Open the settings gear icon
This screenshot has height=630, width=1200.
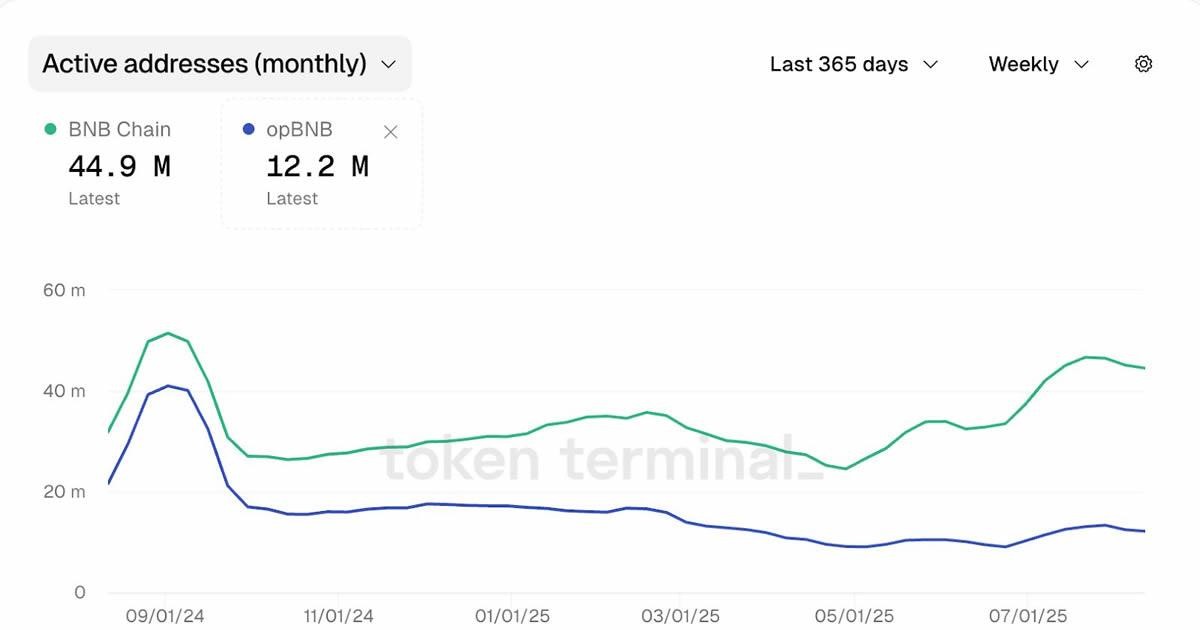pyautogui.click(x=1143, y=63)
